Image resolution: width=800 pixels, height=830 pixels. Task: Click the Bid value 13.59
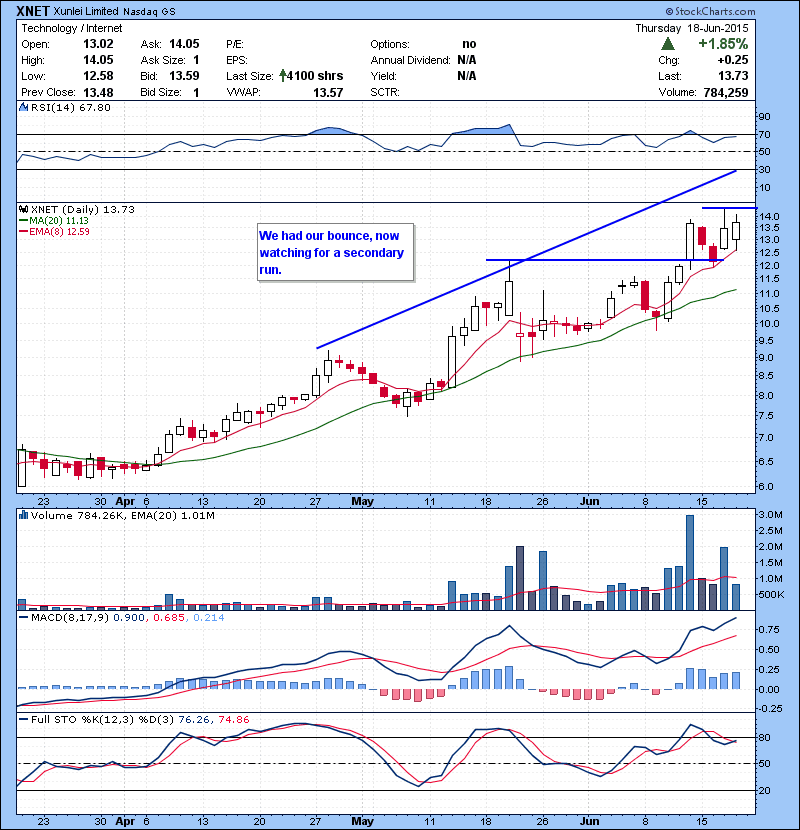pos(184,76)
